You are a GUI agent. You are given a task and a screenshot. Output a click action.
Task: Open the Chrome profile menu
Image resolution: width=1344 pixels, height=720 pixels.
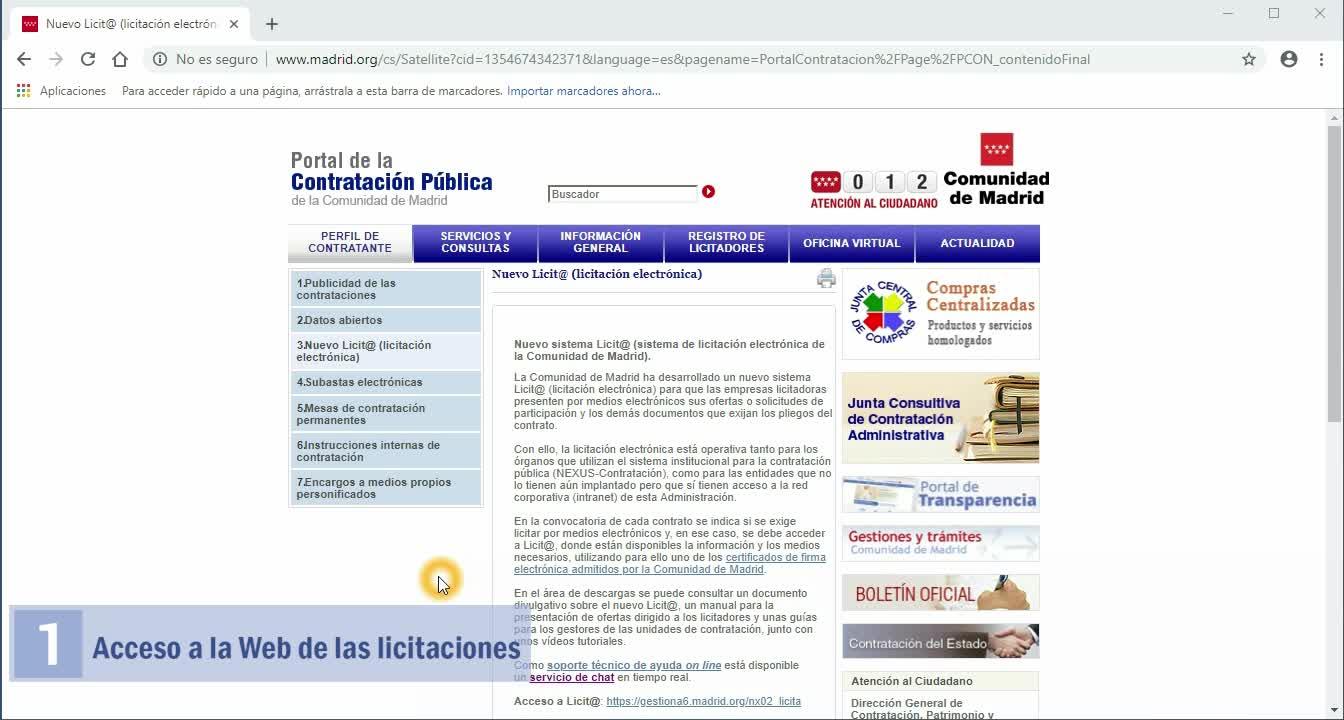click(1289, 59)
